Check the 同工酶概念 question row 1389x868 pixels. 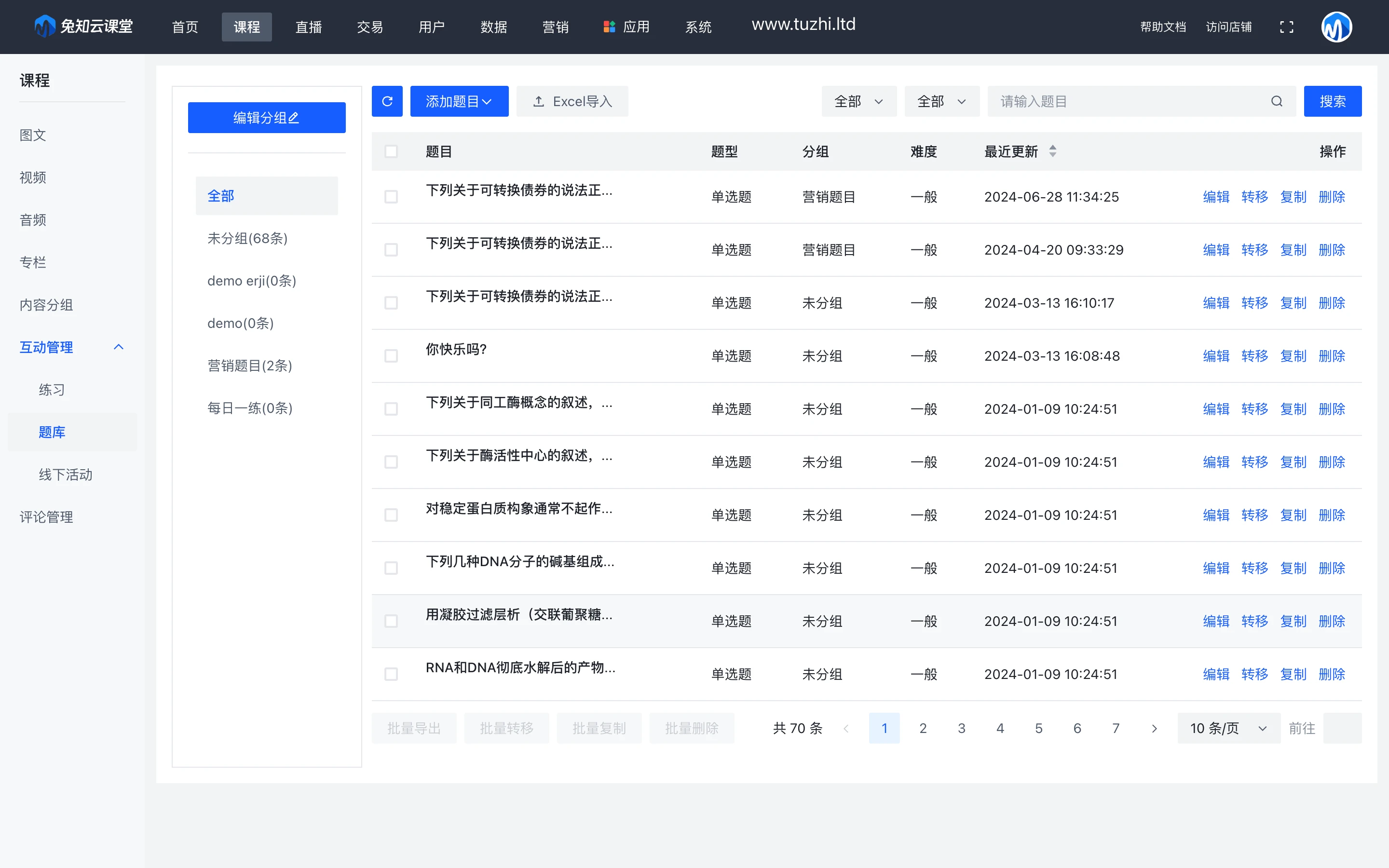click(391, 409)
